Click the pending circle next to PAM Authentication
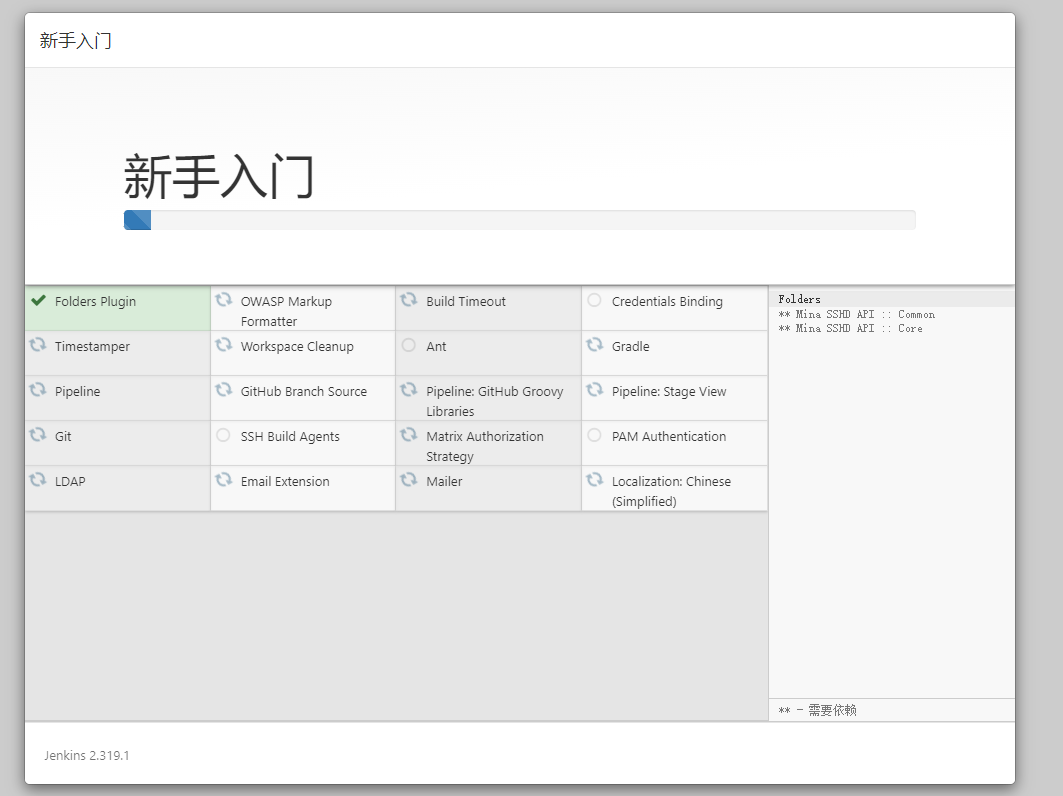This screenshot has width=1063, height=796. (x=595, y=435)
